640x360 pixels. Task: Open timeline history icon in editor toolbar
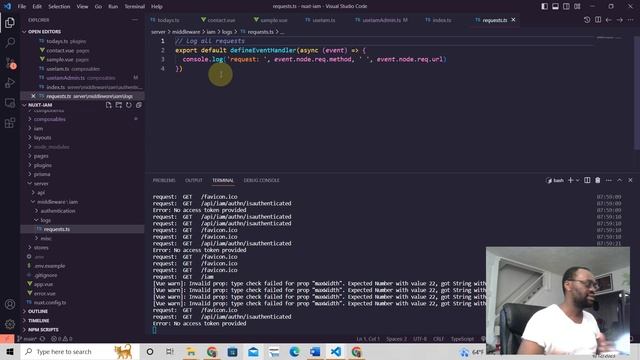(587, 20)
